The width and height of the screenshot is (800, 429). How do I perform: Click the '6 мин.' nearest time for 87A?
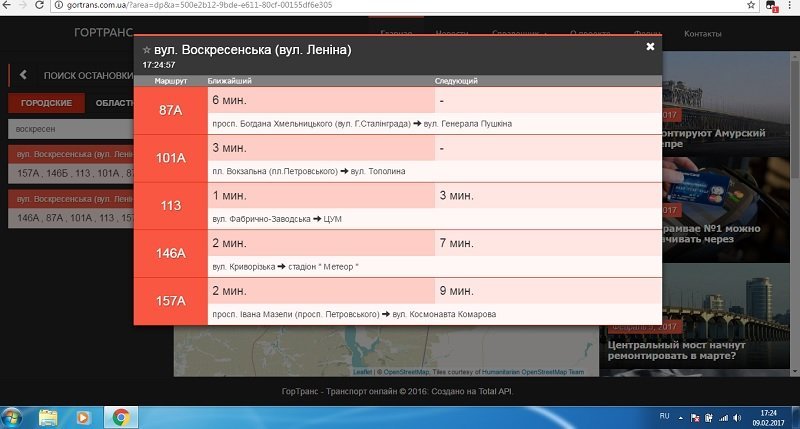tap(230, 100)
